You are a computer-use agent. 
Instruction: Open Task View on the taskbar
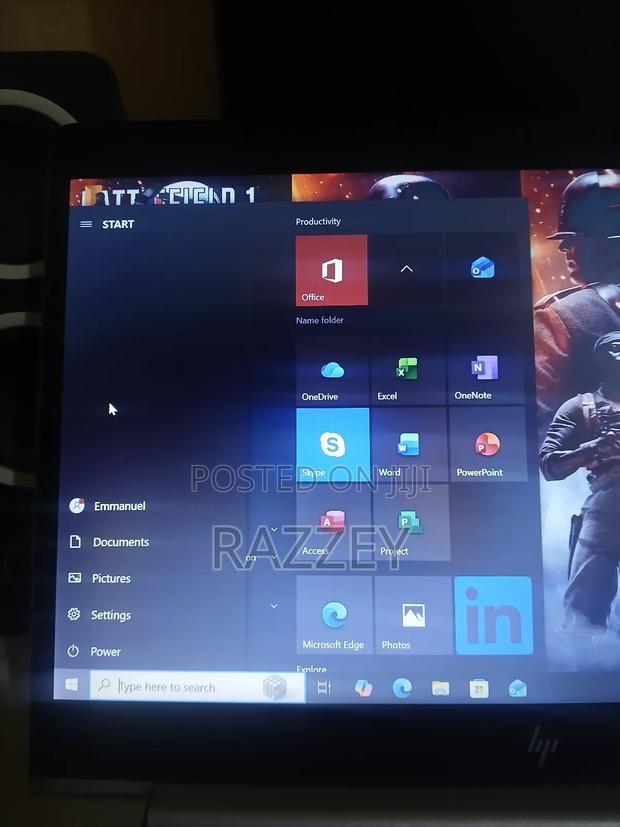pyautogui.click(x=324, y=688)
